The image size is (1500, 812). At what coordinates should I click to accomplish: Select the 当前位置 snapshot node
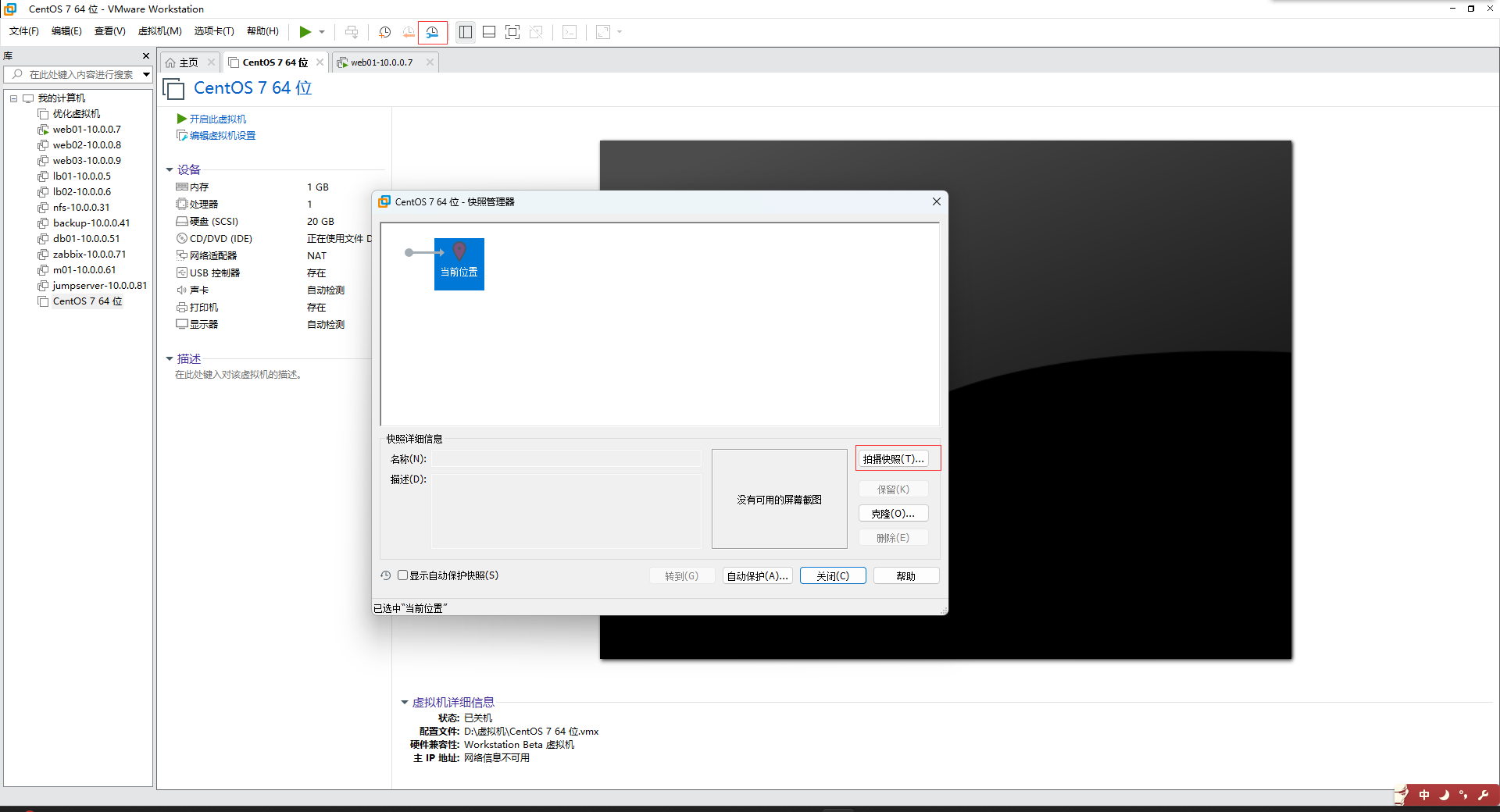click(459, 264)
